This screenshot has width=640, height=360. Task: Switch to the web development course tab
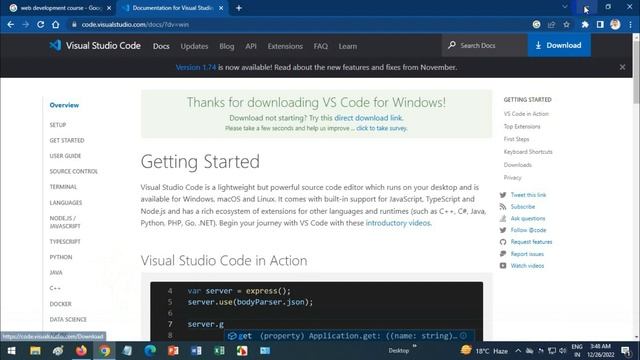click(60, 8)
